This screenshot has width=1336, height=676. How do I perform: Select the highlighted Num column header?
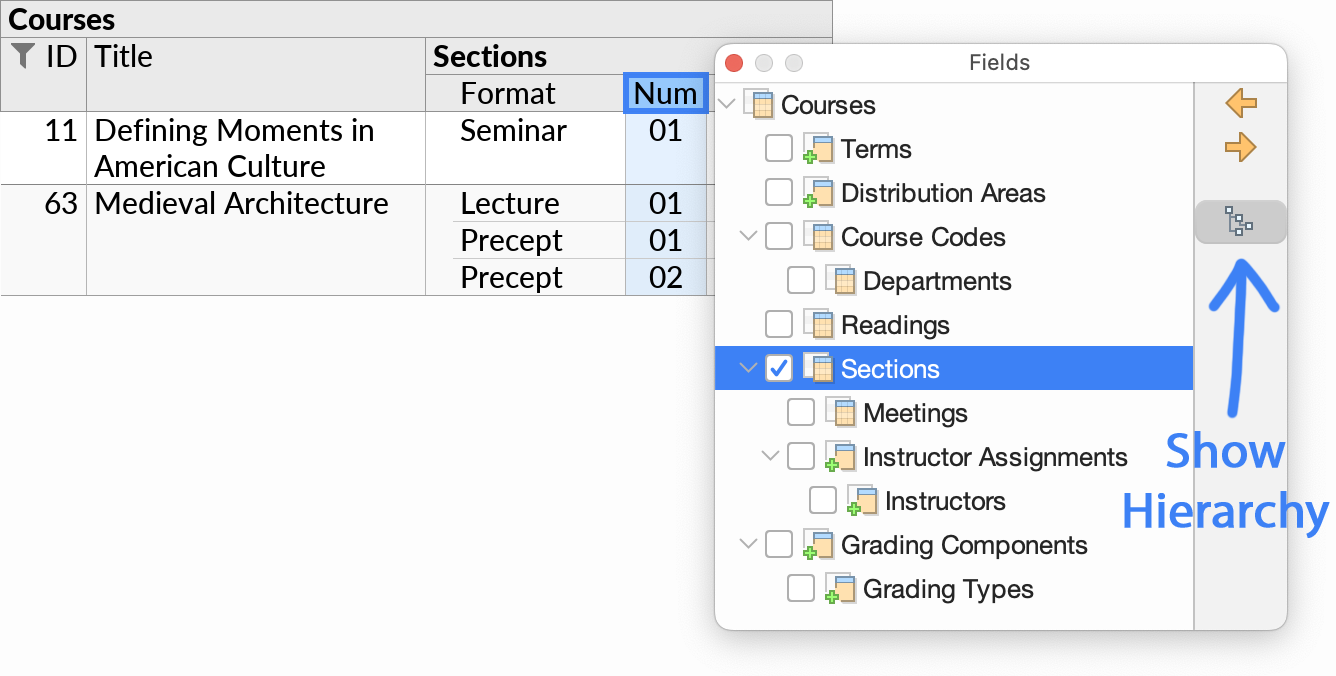point(665,93)
